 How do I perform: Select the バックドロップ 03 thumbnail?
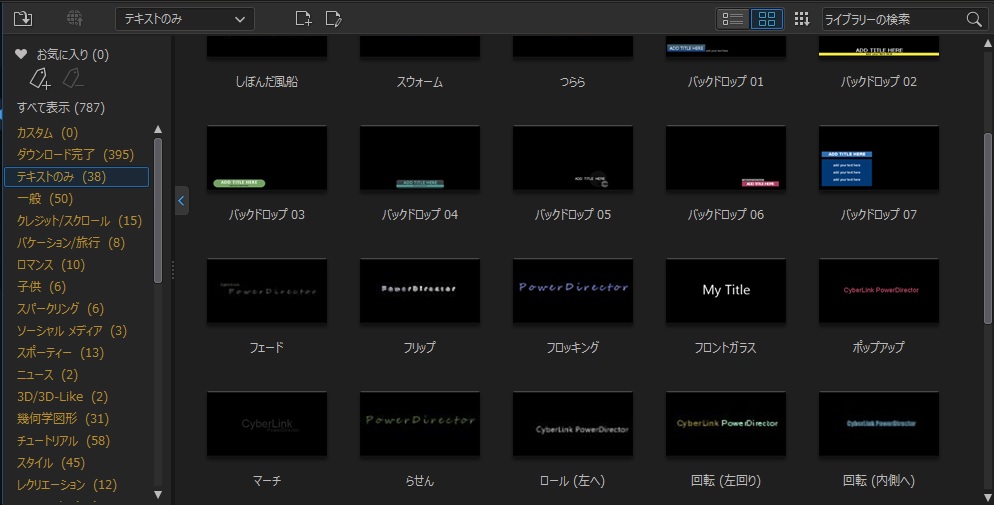pyautogui.click(x=267, y=158)
